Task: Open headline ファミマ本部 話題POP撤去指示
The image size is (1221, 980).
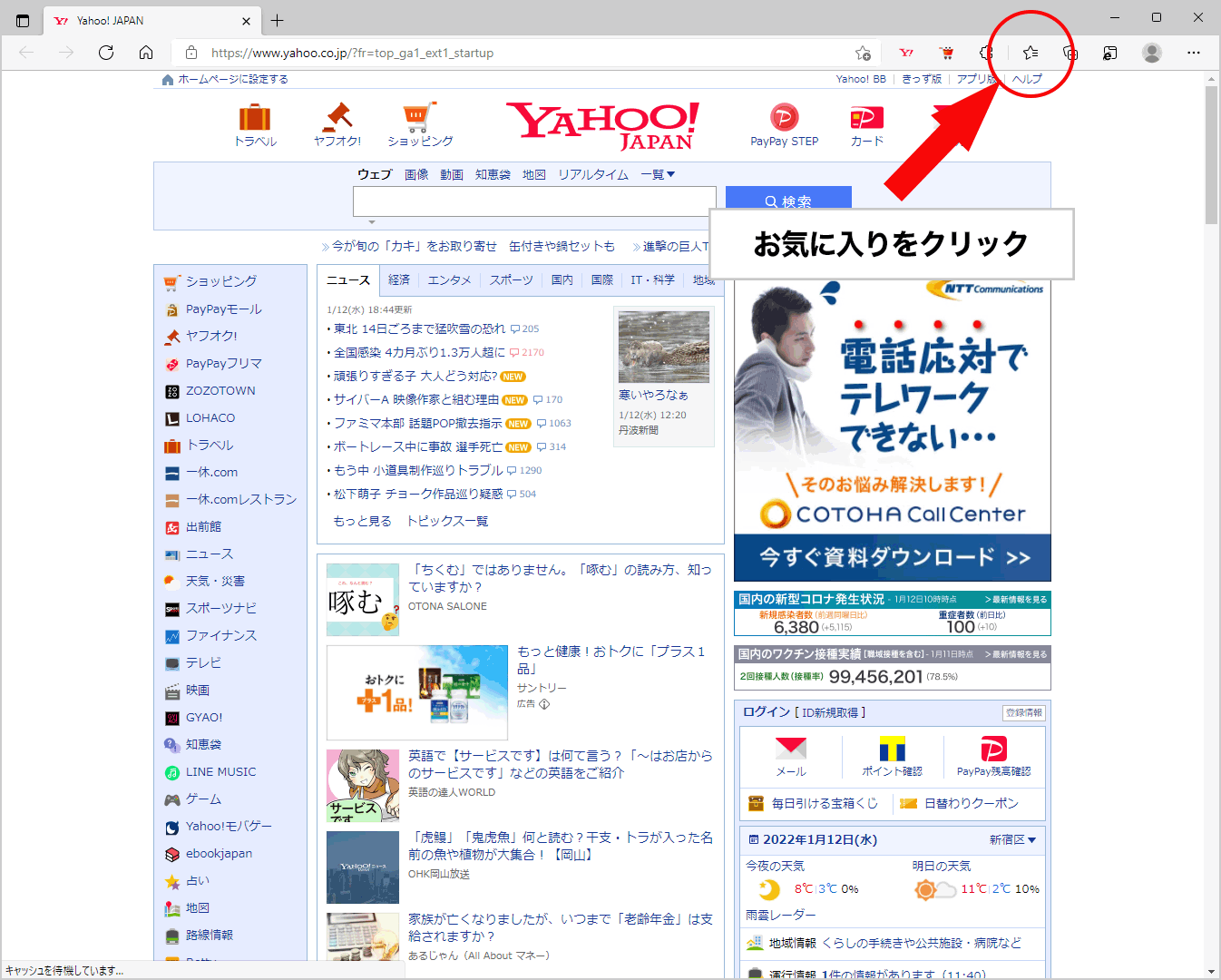Action: (417, 423)
